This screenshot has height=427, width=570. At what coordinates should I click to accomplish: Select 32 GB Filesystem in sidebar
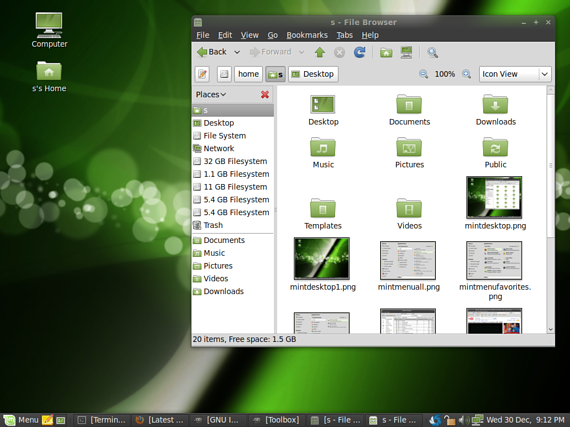pos(233,161)
